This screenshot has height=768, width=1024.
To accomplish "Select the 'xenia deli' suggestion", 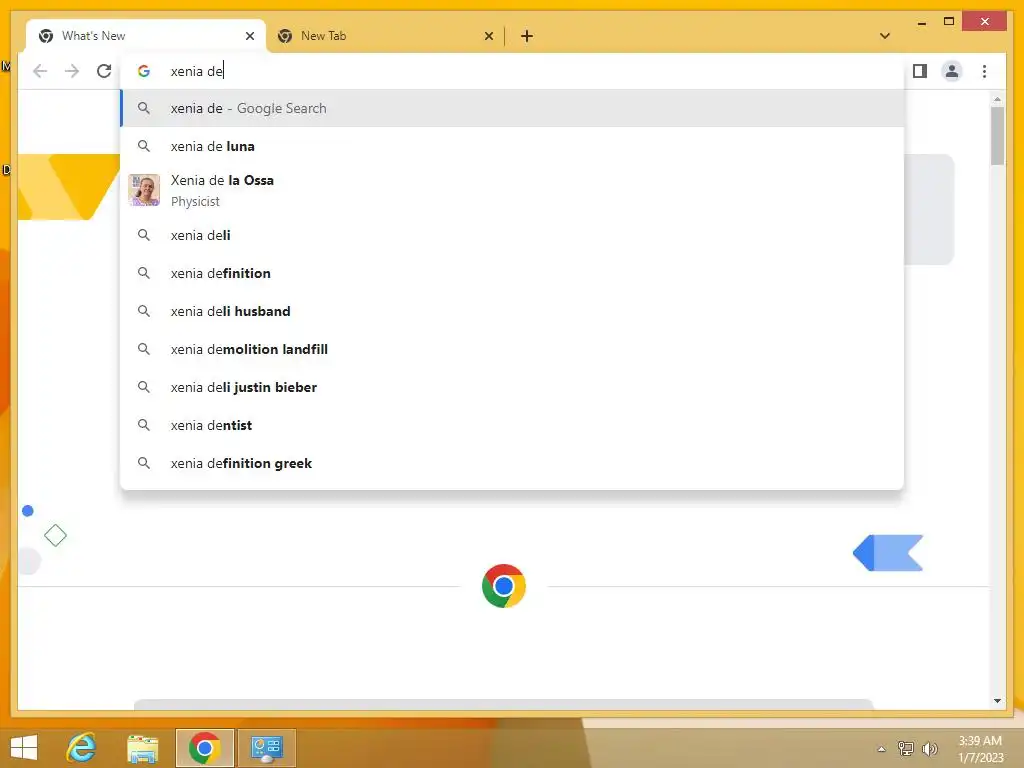I will 513,235.
